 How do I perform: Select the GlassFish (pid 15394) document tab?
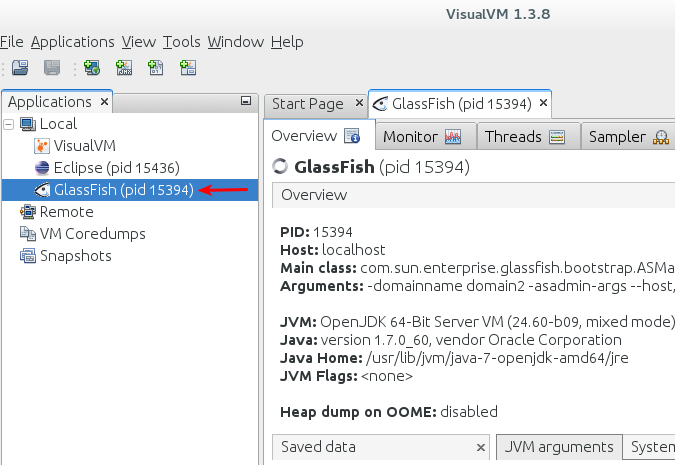click(462, 104)
